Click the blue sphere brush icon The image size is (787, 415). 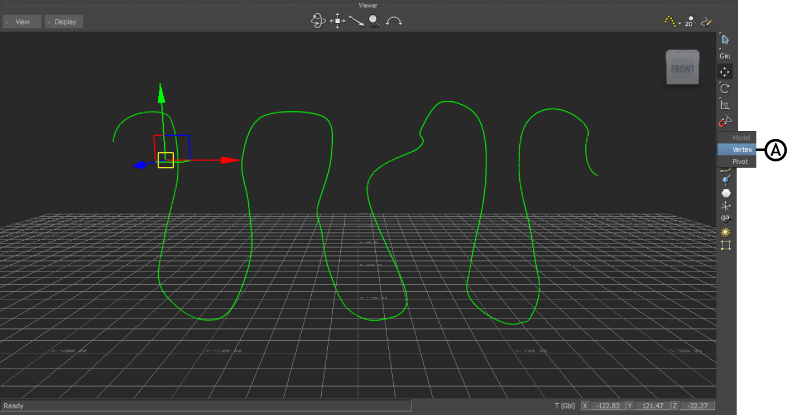point(726,180)
